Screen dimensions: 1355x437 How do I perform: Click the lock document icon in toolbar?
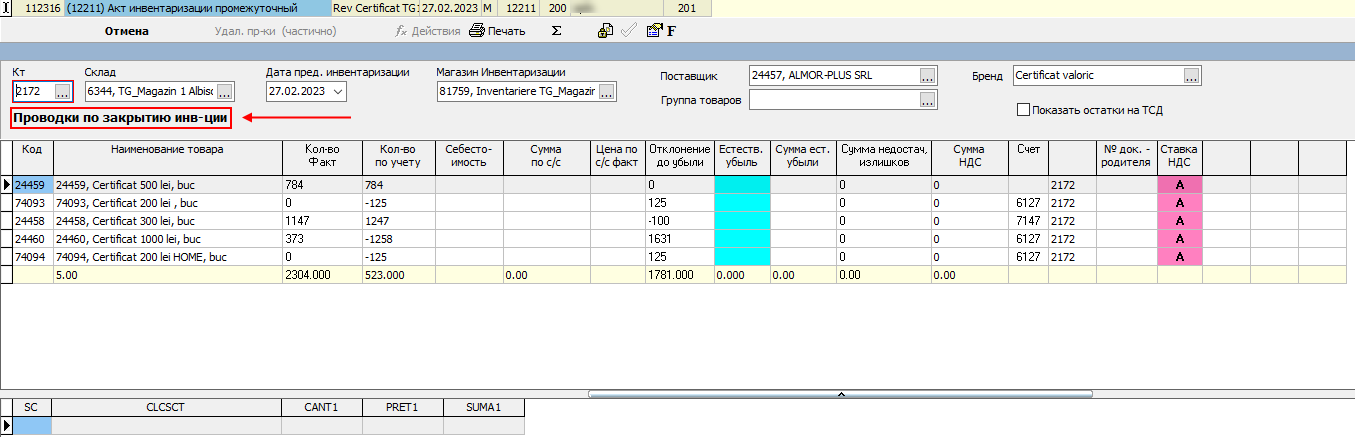[x=605, y=31]
